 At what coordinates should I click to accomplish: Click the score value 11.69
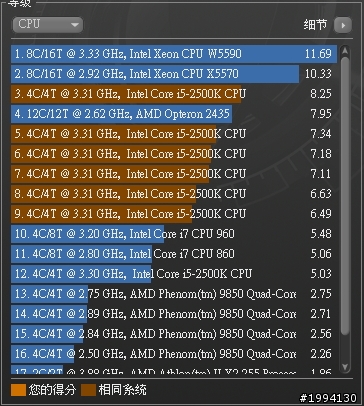pyautogui.click(x=318, y=54)
